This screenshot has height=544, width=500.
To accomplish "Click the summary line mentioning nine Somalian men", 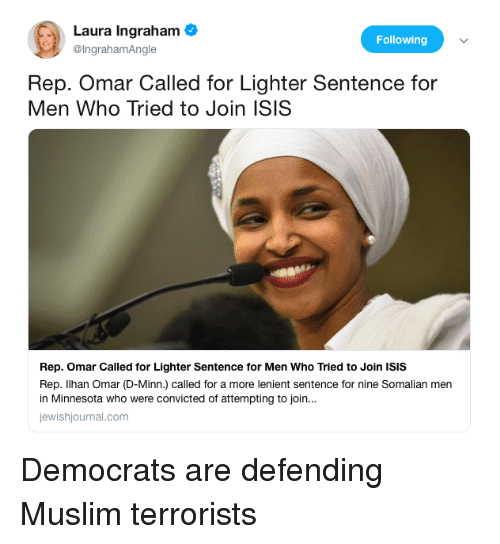I will 246,384.
